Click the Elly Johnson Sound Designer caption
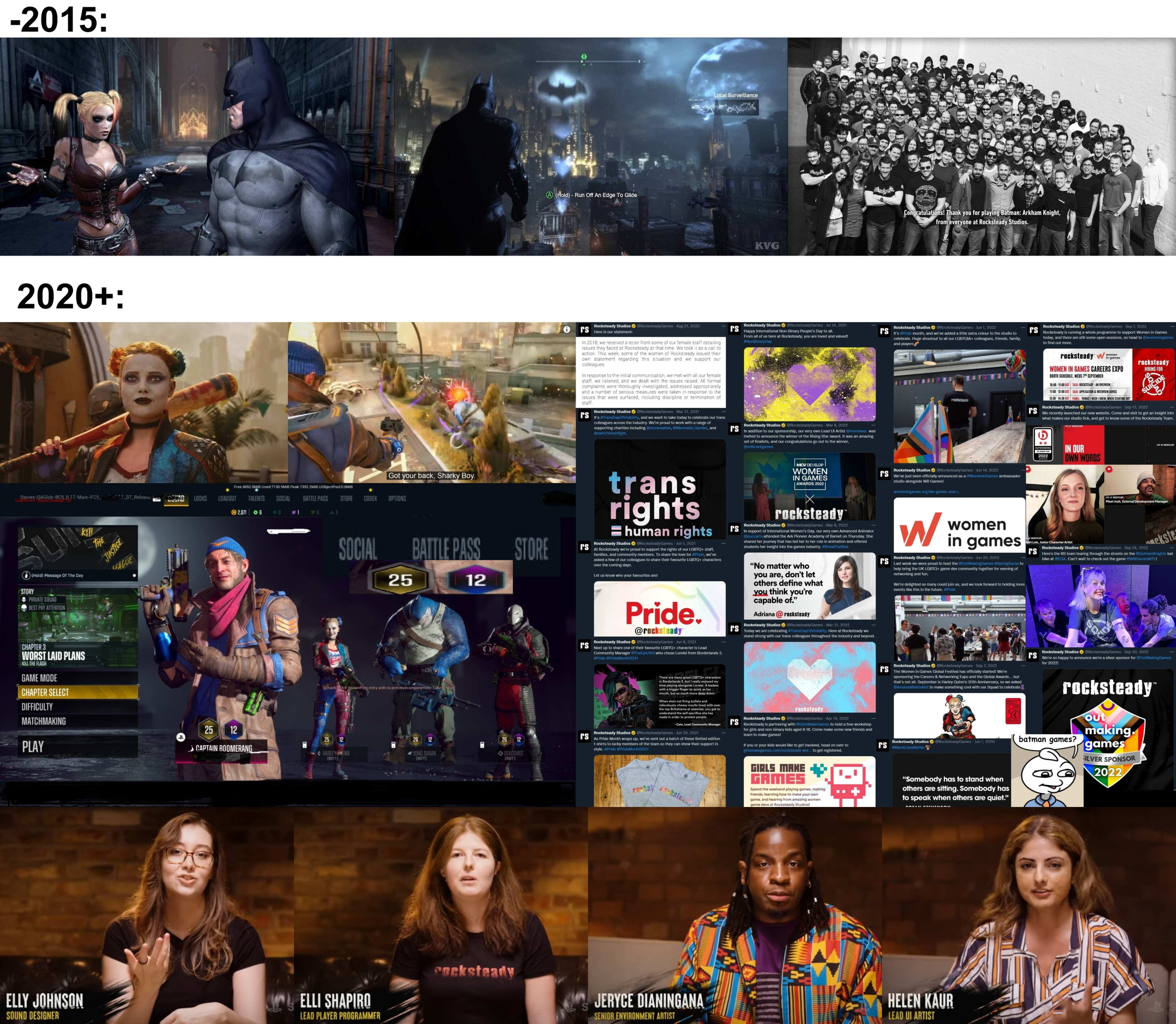This screenshot has width=1176, height=1024. (x=45, y=1006)
